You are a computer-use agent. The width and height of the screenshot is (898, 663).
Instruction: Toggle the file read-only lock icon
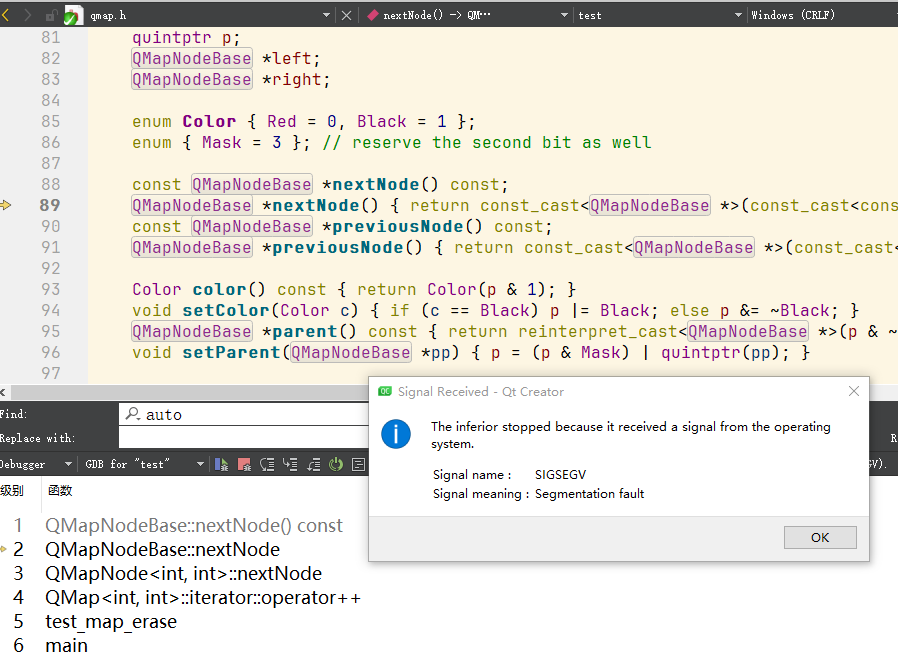52,15
